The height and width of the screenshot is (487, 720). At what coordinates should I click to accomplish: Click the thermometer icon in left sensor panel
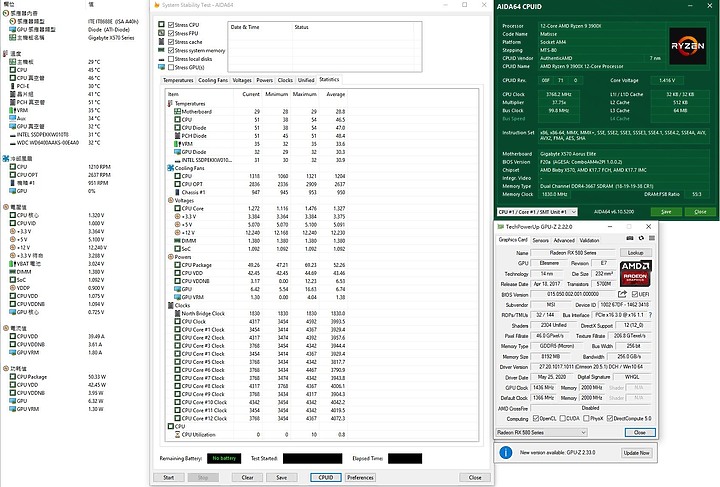click(x=6, y=53)
